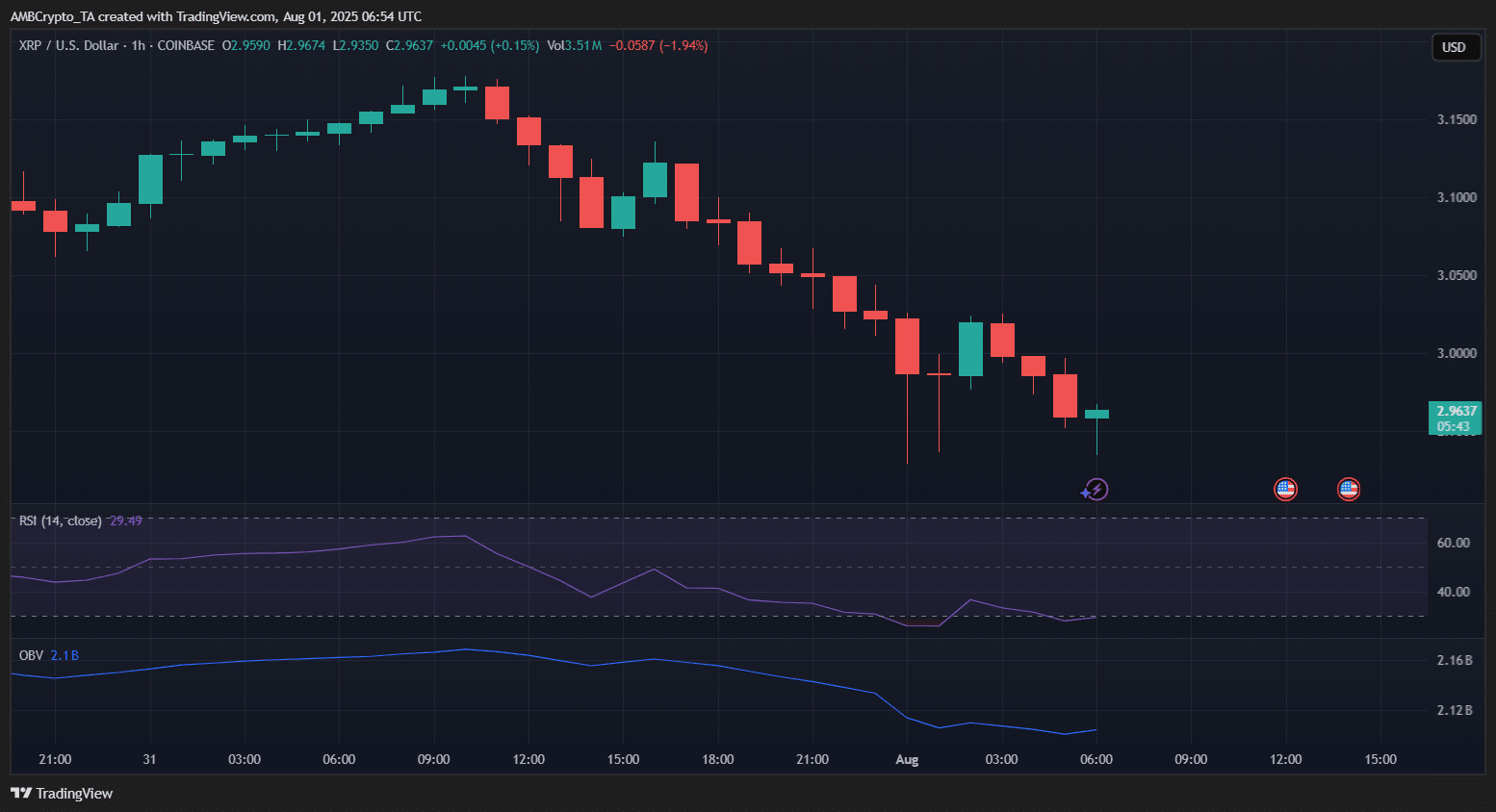Click the AMBCrypto_TA TradingView.com attribution text
Viewport: 1496px width, 812px height.
tap(216, 16)
